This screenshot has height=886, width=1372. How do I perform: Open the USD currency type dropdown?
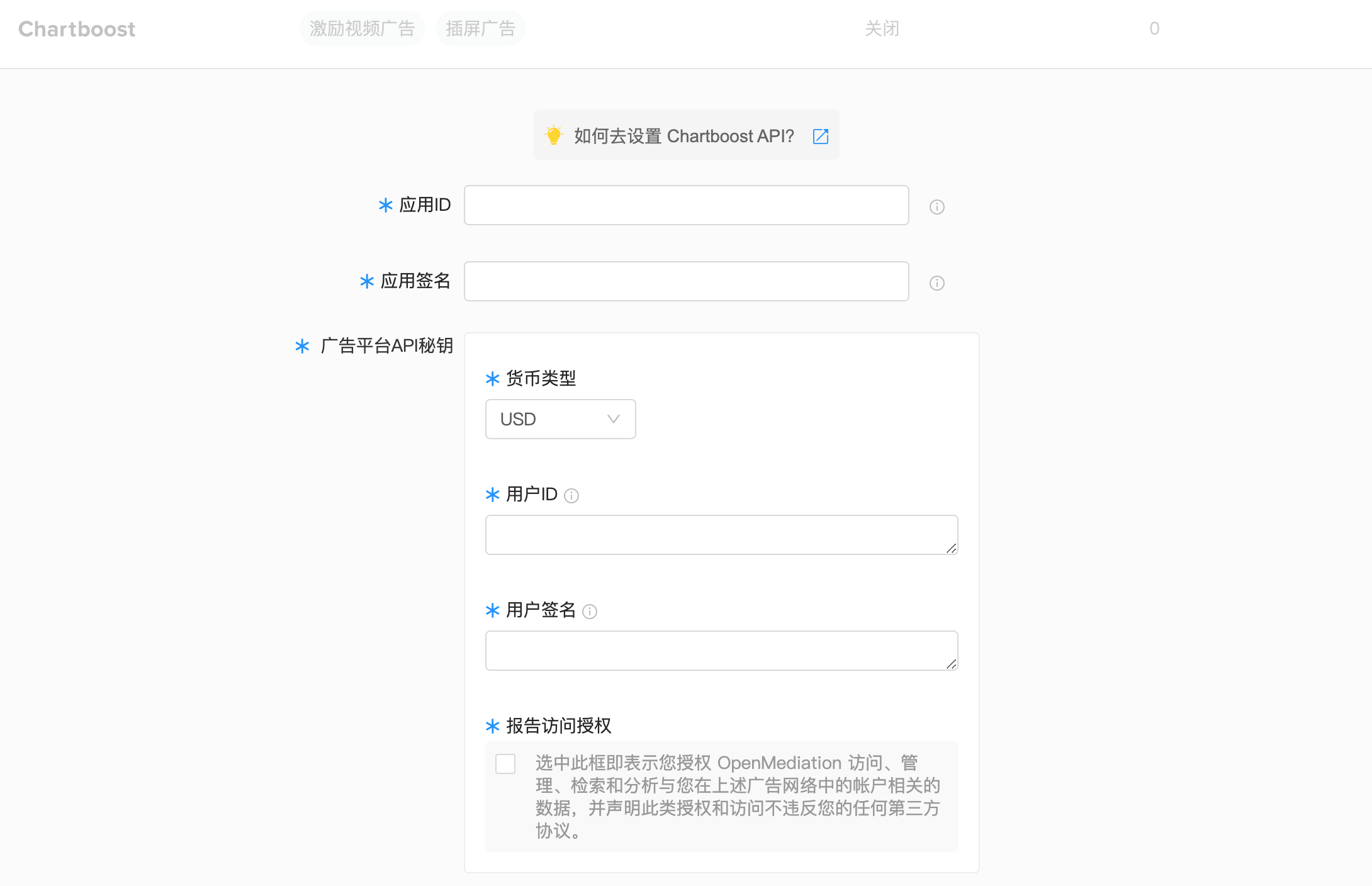[x=561, y=419]
